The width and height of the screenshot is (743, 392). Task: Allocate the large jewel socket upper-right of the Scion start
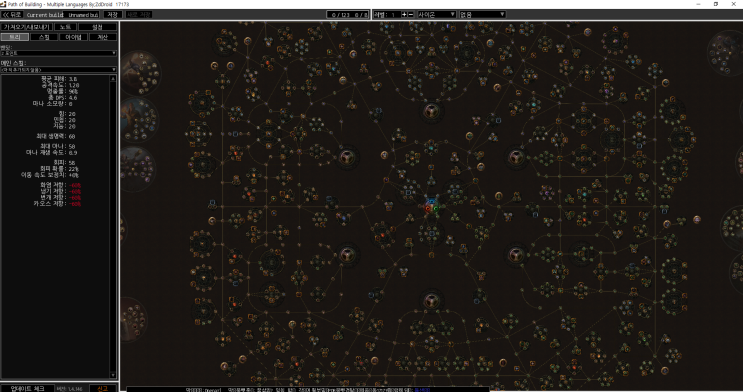click(x=516, y=156)
